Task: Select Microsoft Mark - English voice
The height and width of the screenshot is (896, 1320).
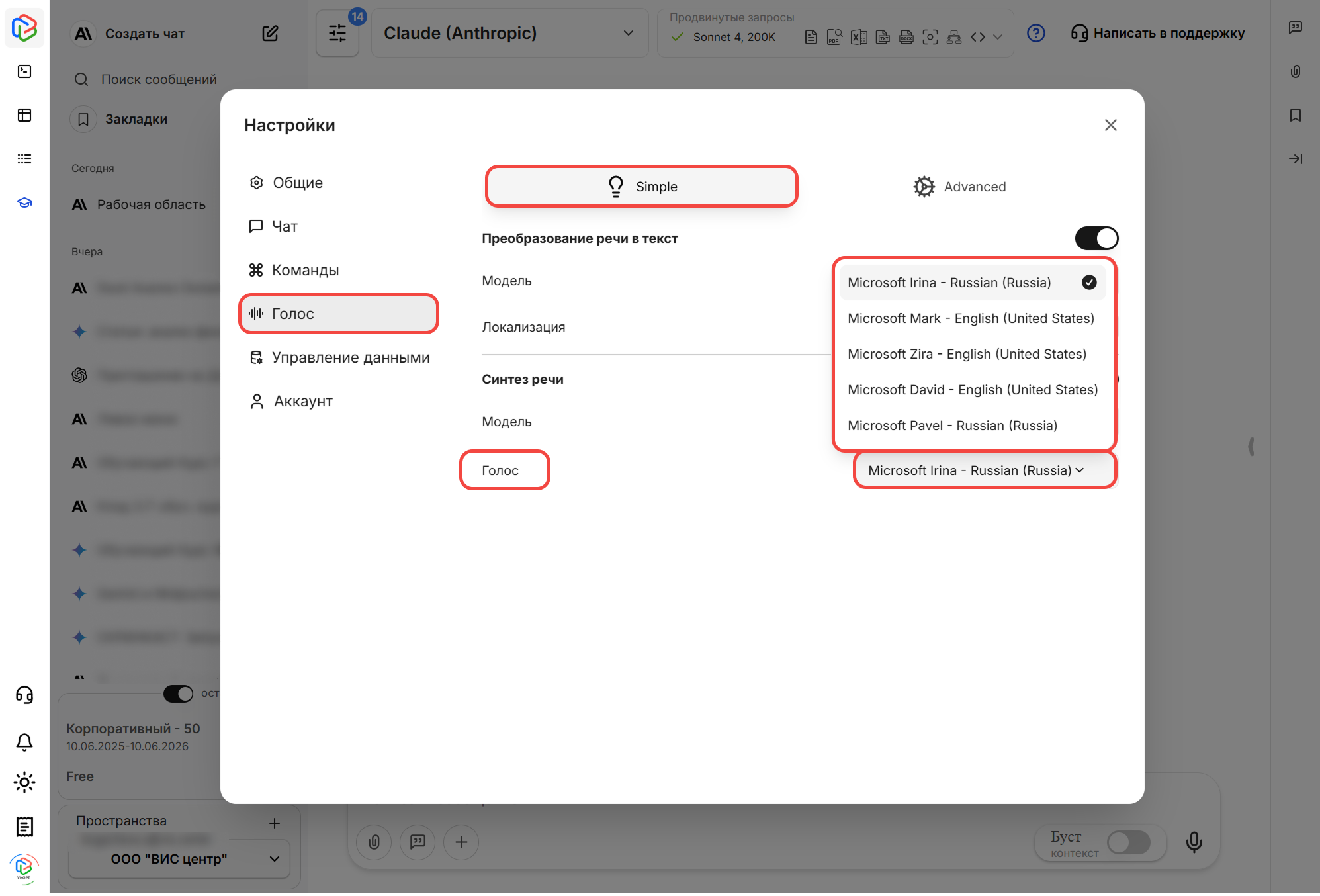Action: tap(972, 318)
